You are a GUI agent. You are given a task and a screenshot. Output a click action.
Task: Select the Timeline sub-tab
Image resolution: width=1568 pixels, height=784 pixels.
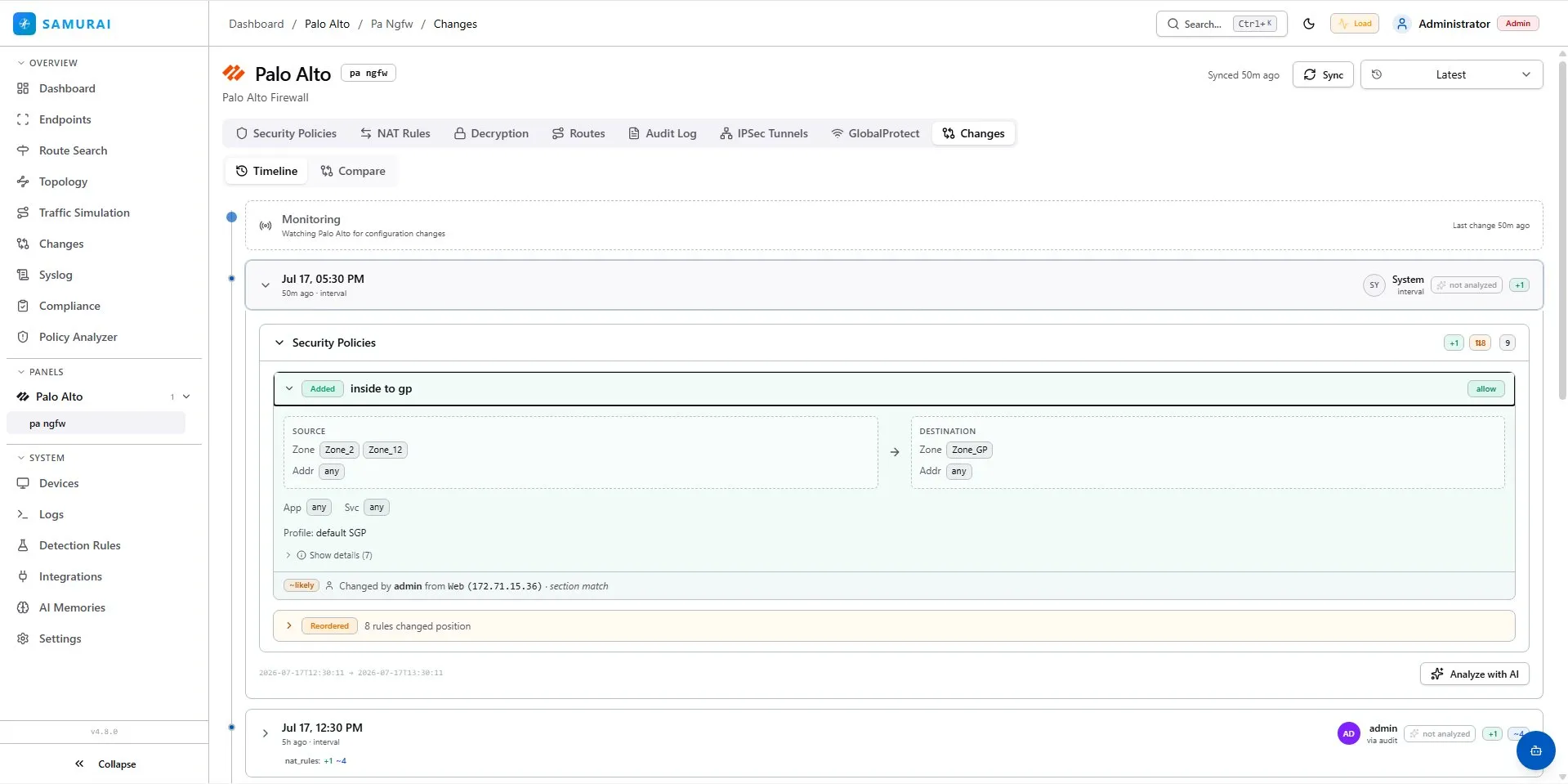[266, 171]
